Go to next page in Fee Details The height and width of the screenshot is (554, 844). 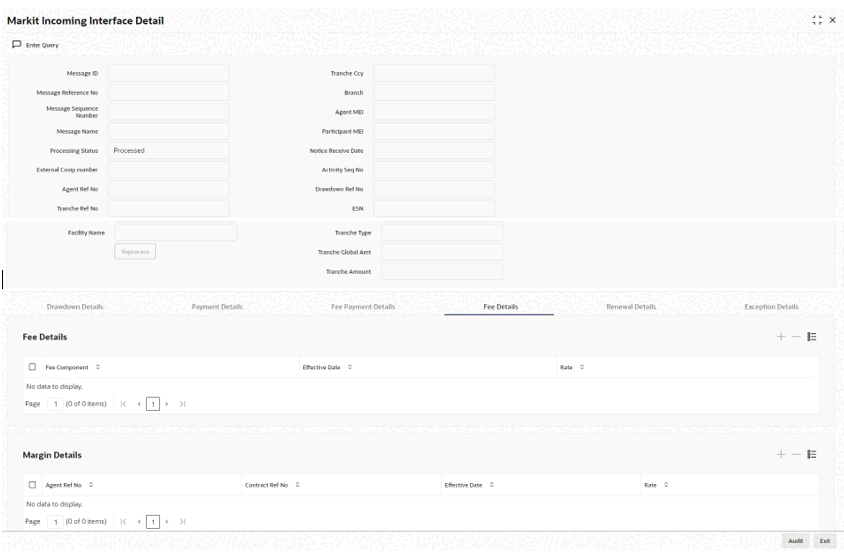coord(167,404)
